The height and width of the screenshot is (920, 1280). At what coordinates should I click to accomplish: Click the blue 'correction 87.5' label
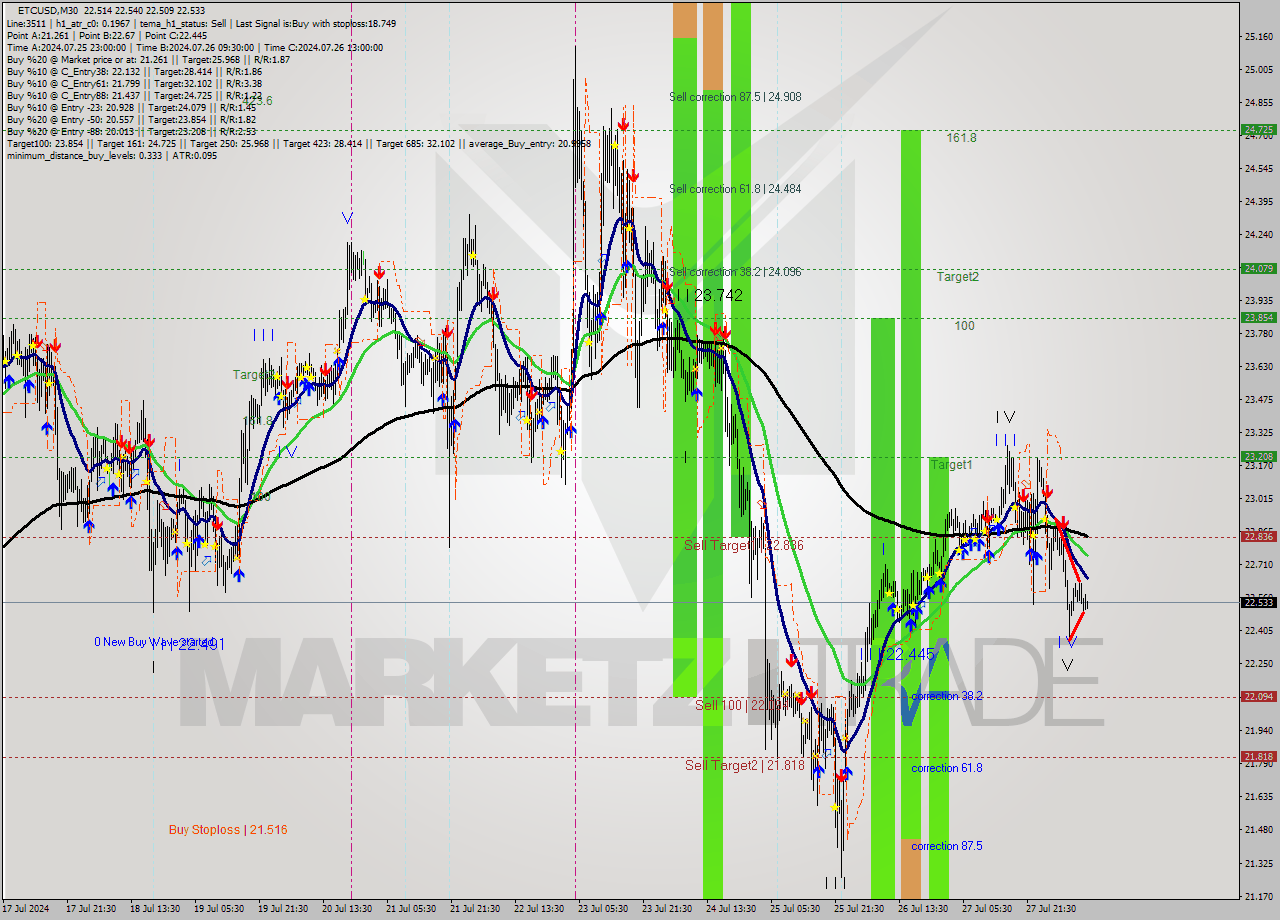pyautogui.click(x=947, y=846)
